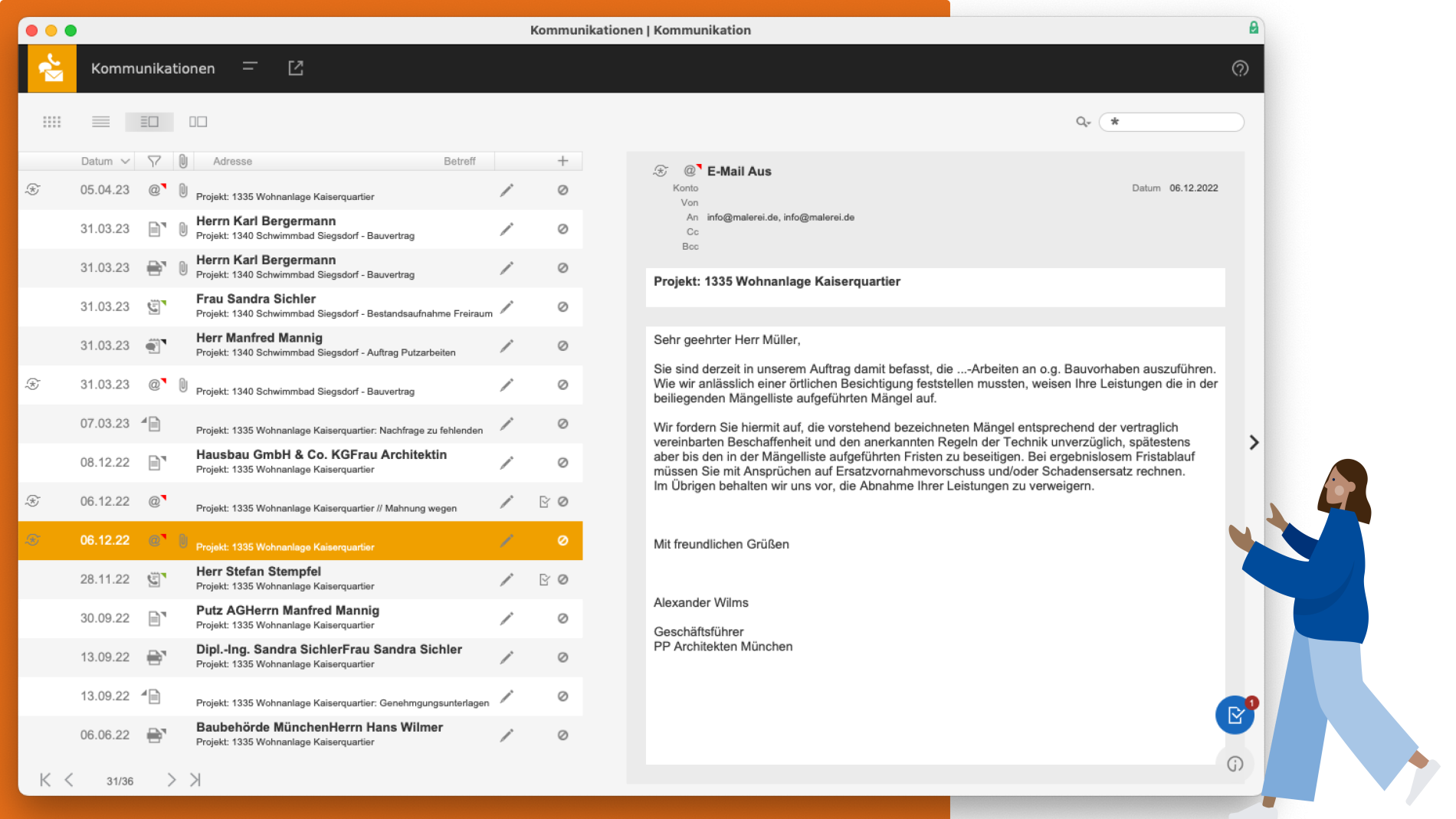
Task: Switch to two-column card view
Action: tap(198, 122)
